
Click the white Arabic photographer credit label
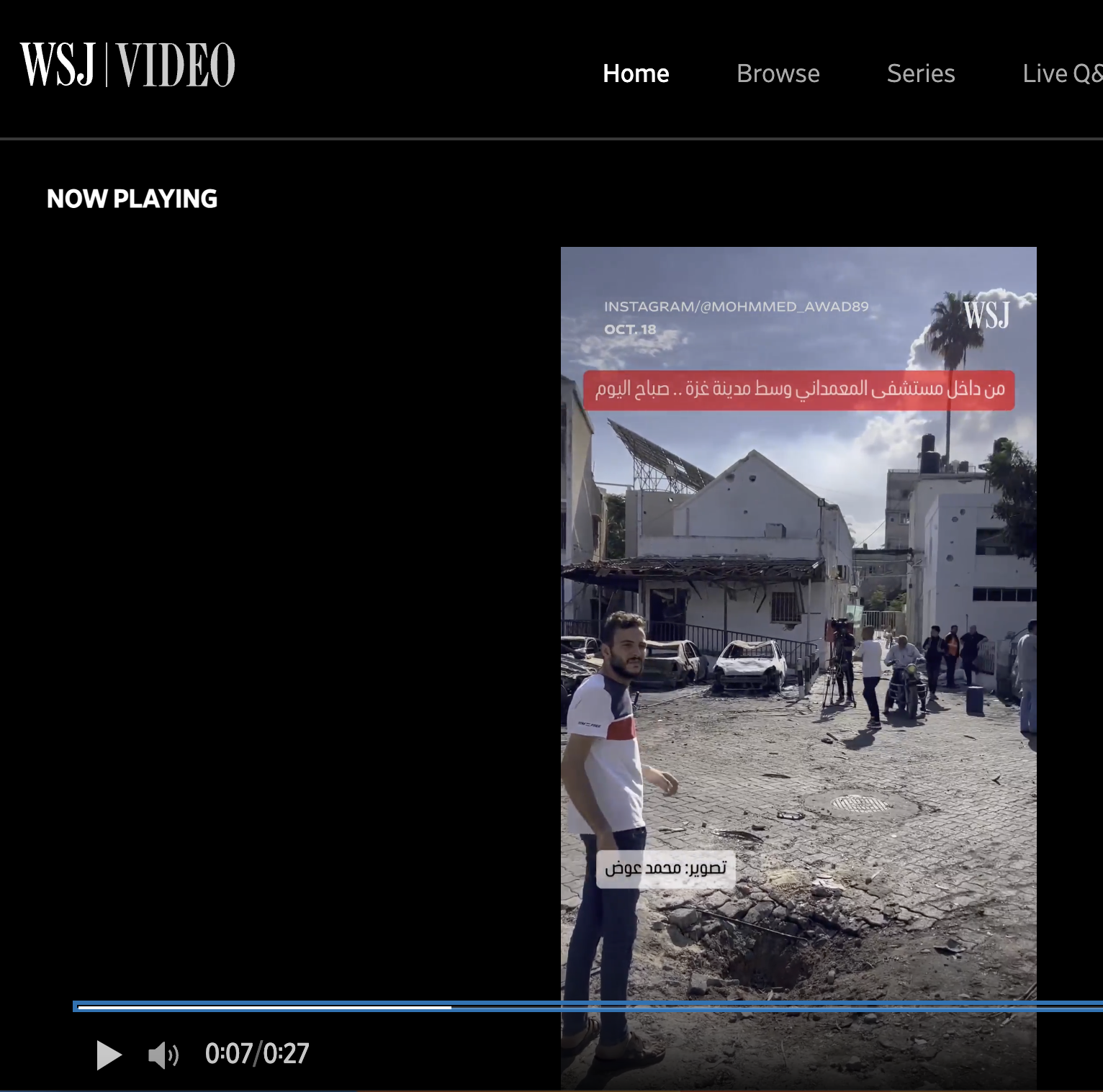665,869
